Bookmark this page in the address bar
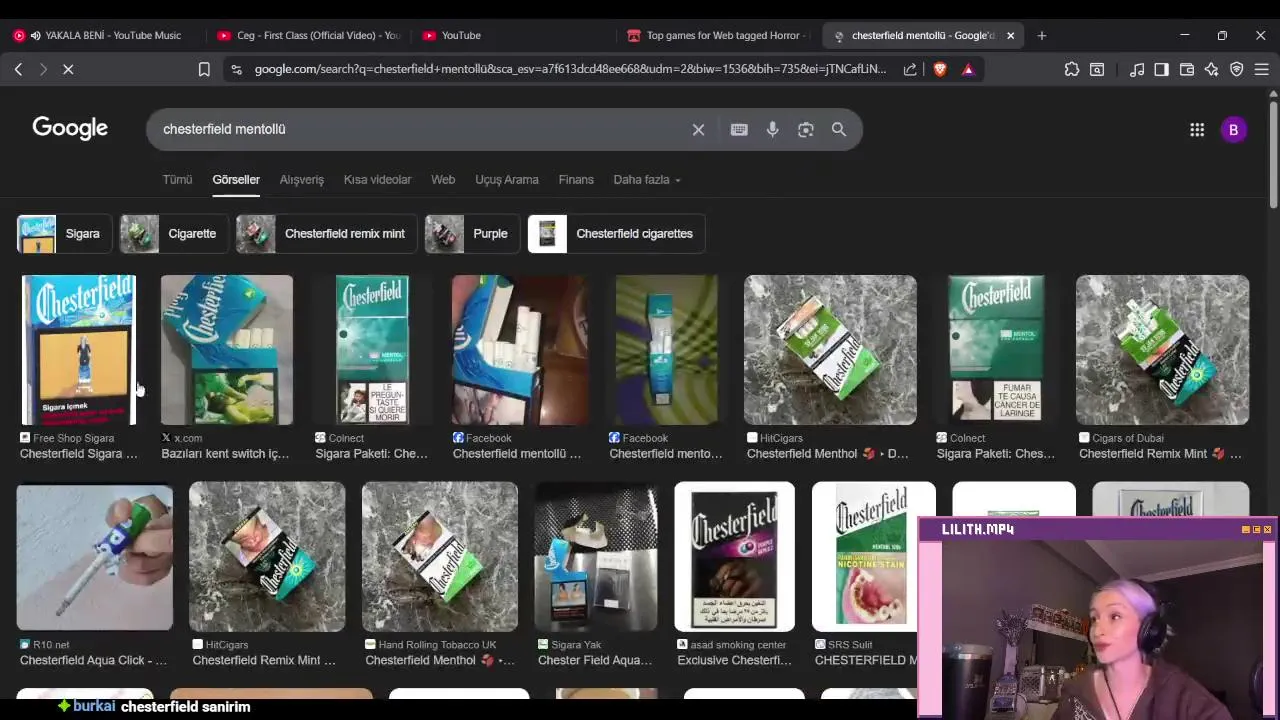Image resolution: width=1280 pixels, height=720 pixels. (x=204, y=69)
